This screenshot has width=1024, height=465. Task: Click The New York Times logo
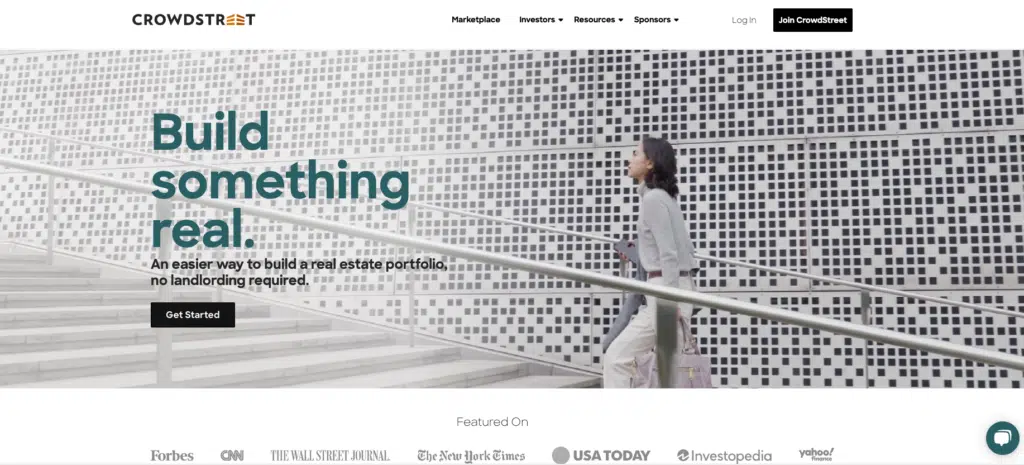tap(471, 455)
